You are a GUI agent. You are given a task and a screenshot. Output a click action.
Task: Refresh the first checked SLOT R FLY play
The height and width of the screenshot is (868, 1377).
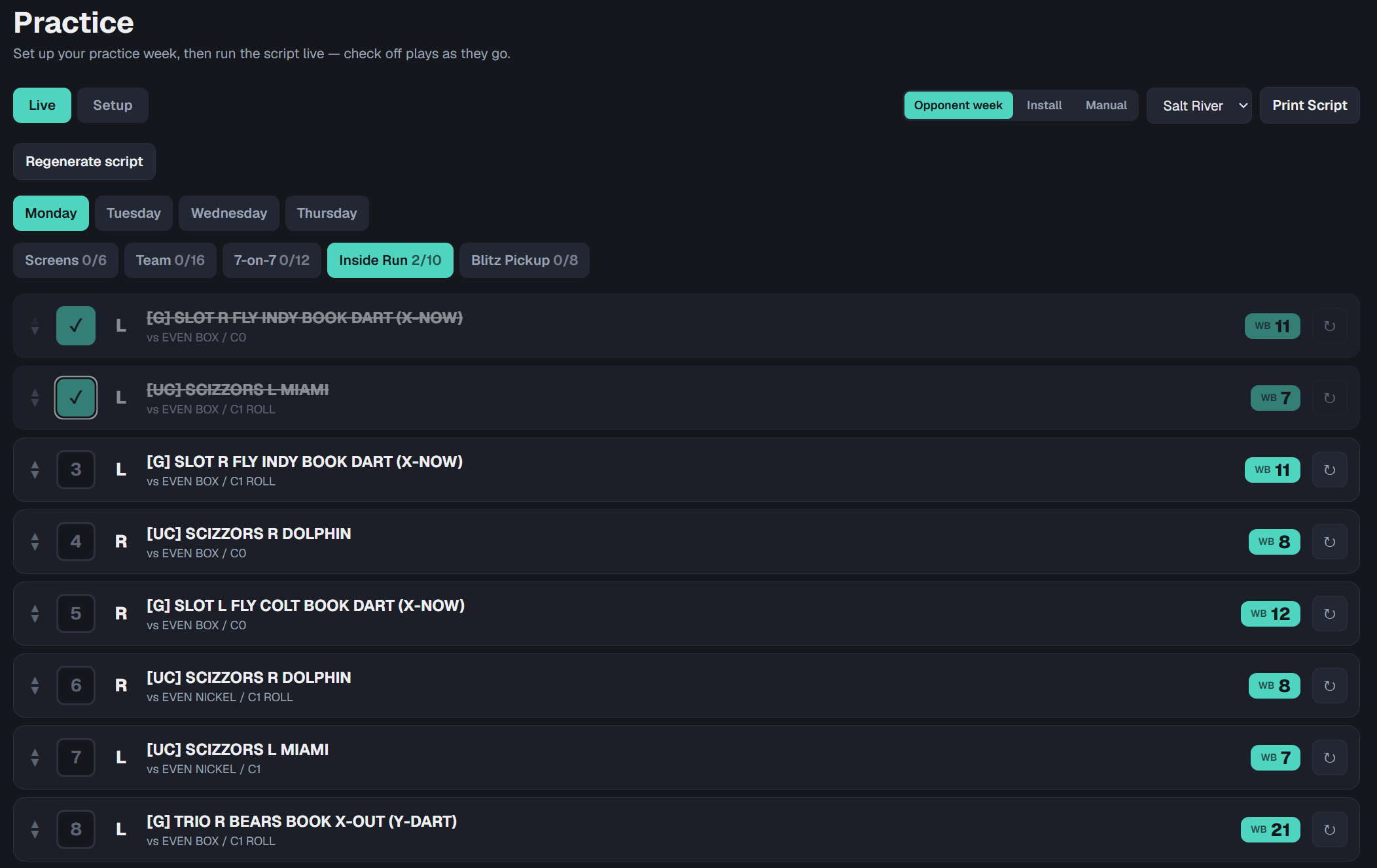tap(1329, 326)
